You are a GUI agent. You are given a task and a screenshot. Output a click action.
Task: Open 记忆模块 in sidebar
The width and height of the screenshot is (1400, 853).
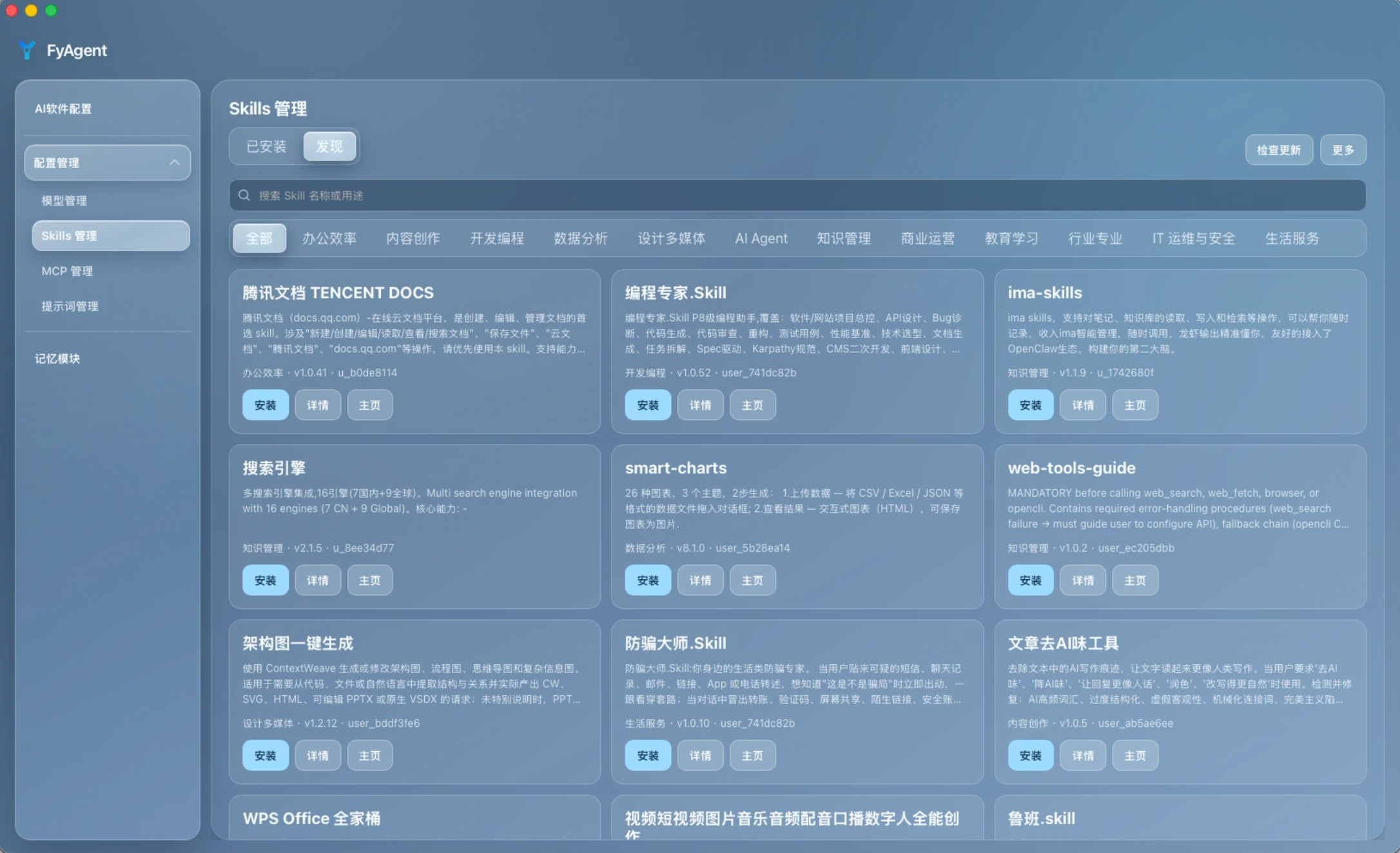click(x=57, y=358)
